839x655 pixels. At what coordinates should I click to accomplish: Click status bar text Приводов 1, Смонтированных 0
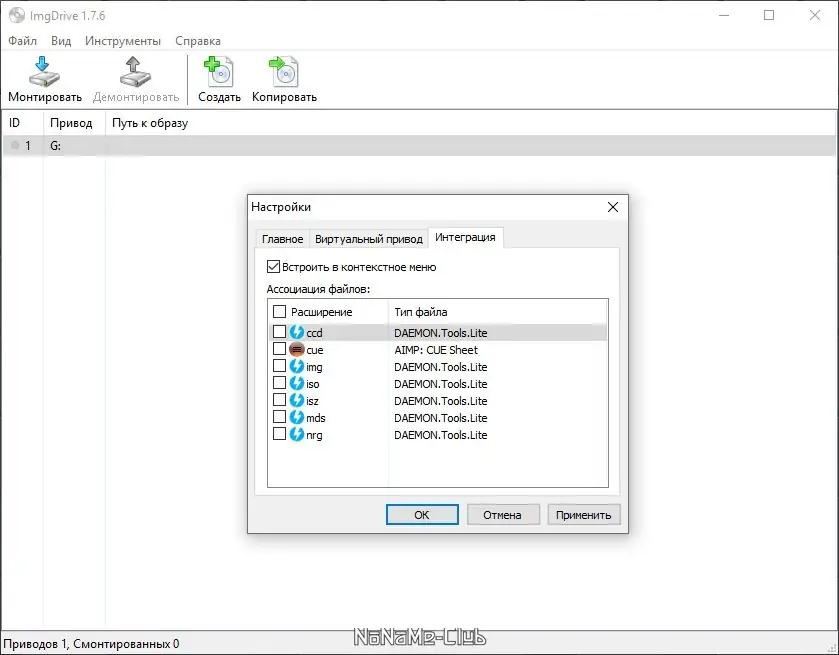pos(91,644)
